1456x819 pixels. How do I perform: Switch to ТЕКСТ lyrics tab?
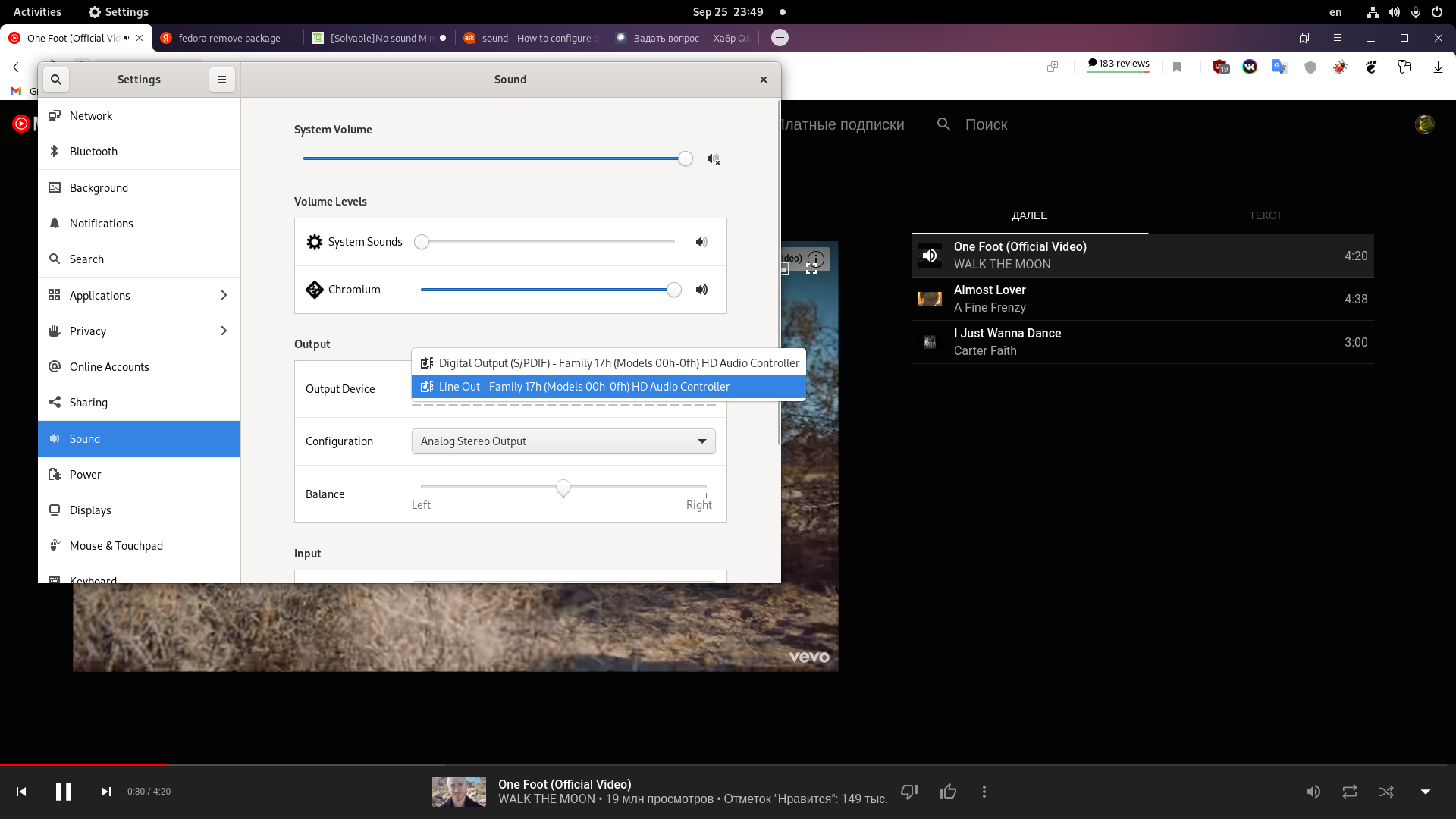click(1266, 216)
